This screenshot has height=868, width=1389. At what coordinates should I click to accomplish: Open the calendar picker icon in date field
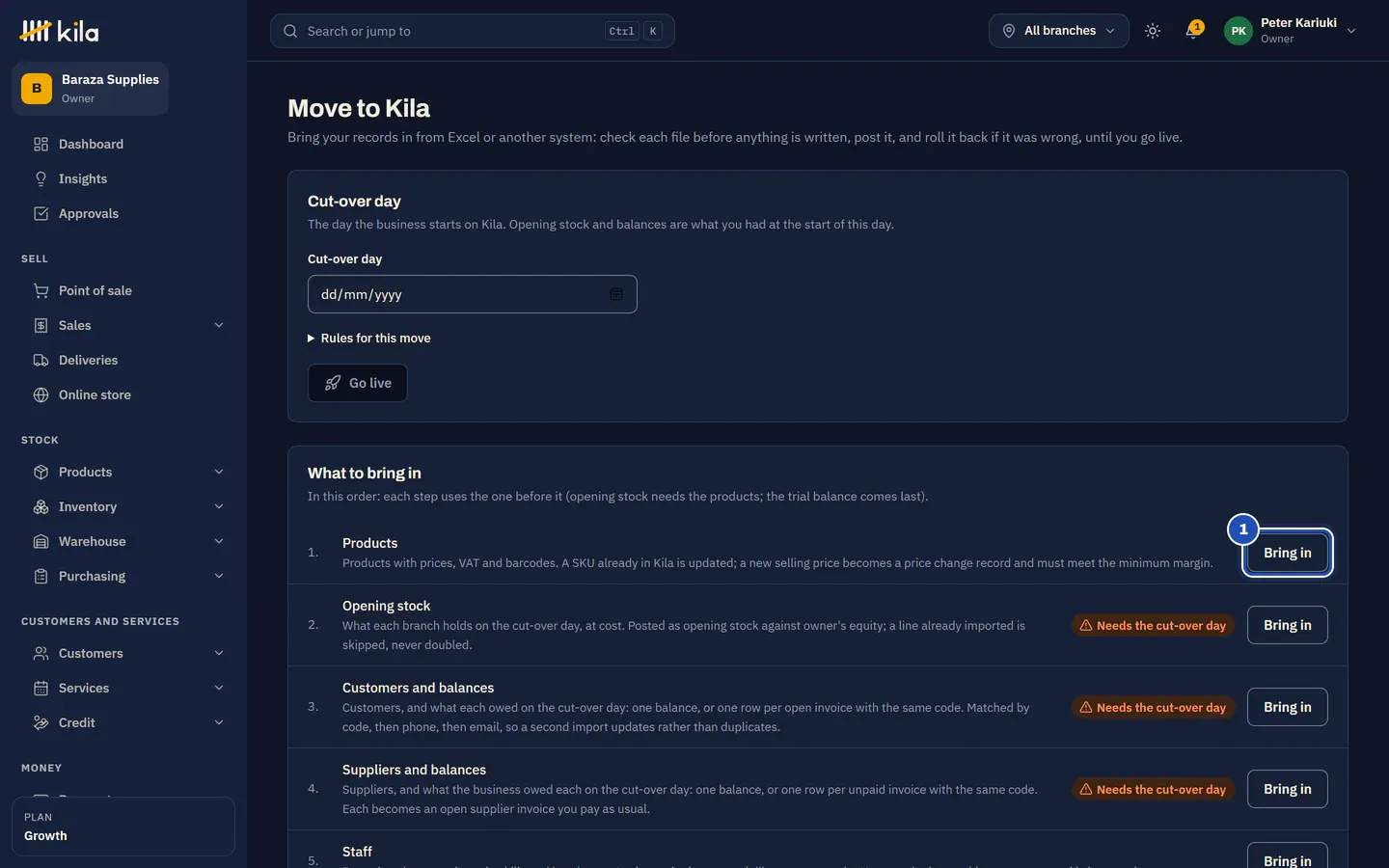[616, 294]
